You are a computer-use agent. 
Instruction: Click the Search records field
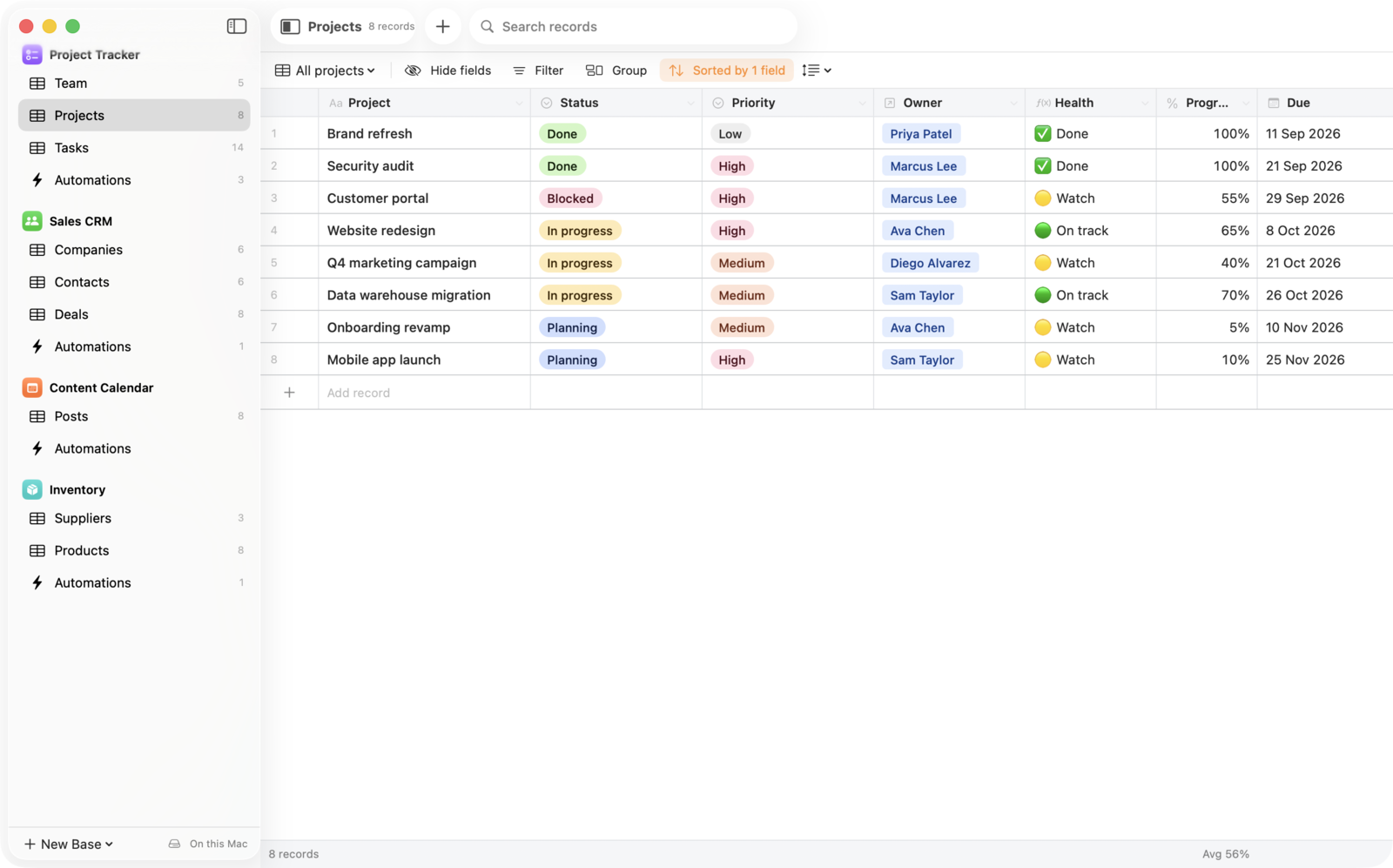pyautogui.click(x=633, y=27)
